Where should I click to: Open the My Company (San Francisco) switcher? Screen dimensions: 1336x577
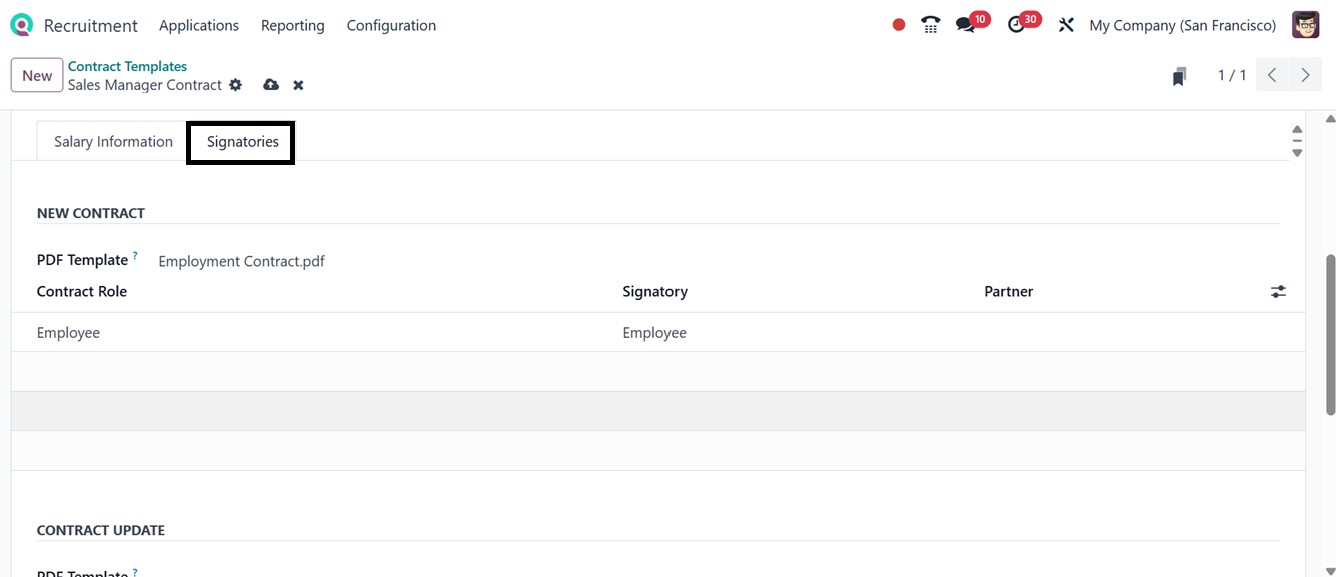1182,25
